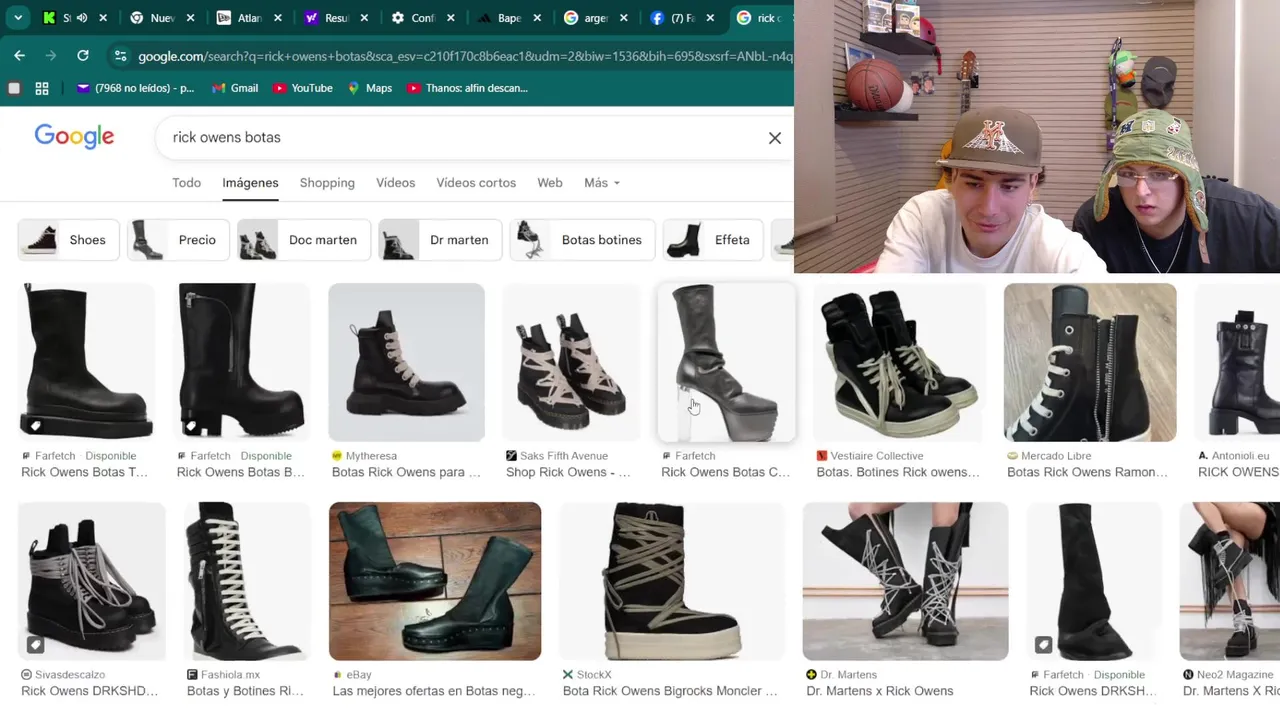Switch to the Confi settings tab
The width and height of the screenshot is (1280, 720).
pyautogui.click(x=423, y=18)
